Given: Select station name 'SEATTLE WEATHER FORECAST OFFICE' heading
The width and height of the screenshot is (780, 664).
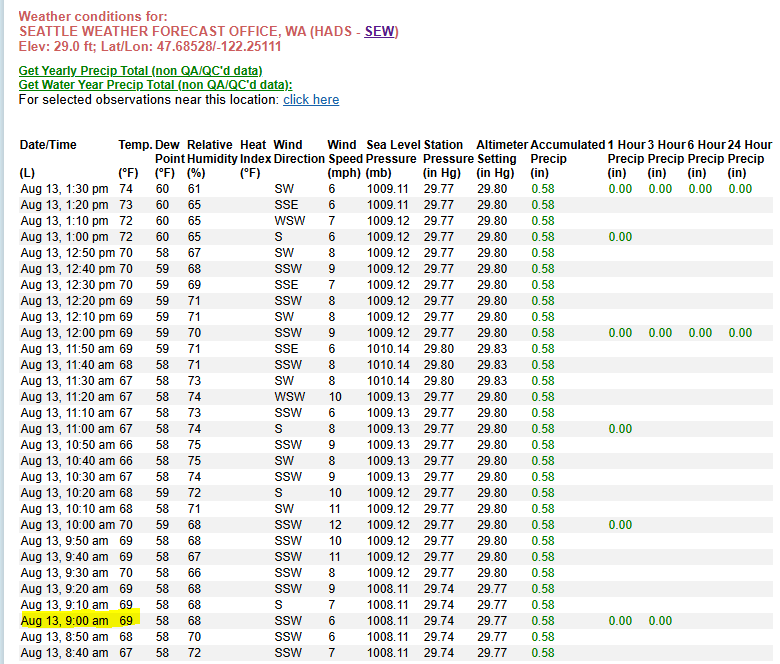Looking at the screenshot, I should (150, 31).
